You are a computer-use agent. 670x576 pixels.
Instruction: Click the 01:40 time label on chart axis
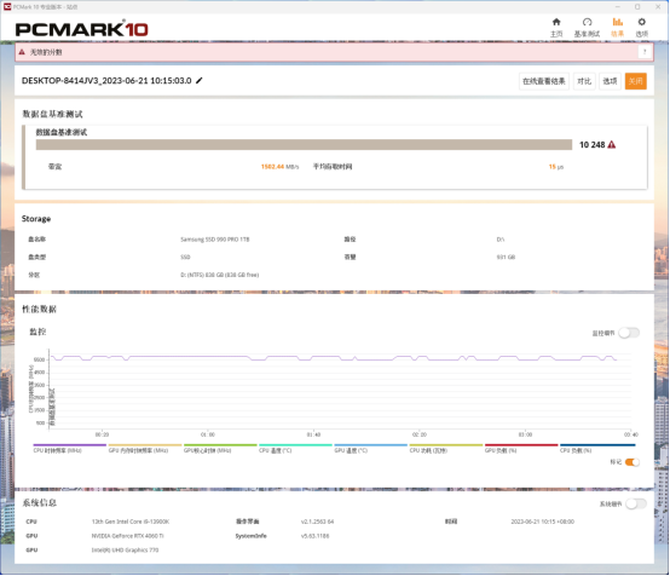pyautogui.click(x=313, y=435)
